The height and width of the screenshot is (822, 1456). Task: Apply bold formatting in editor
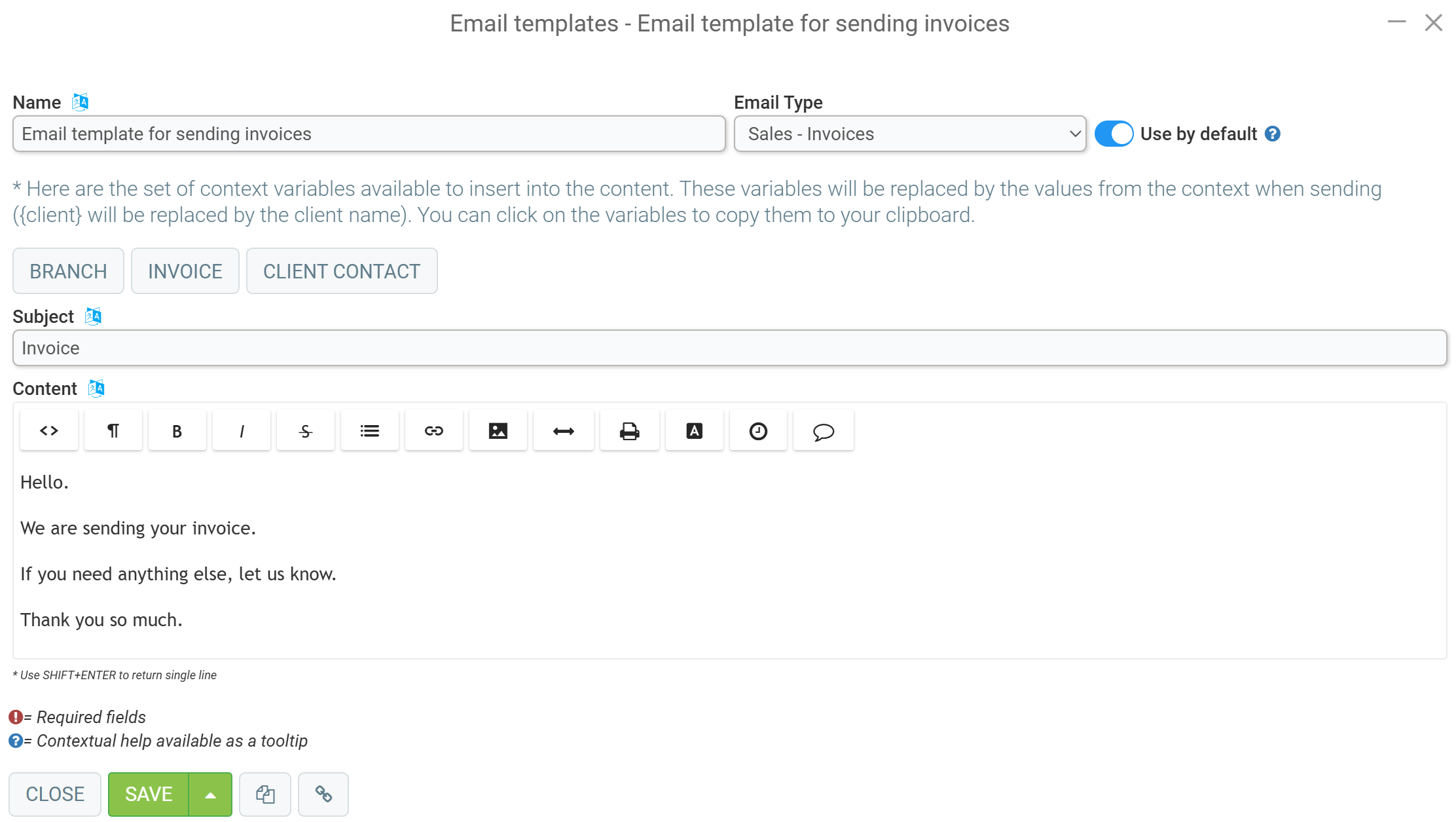coord(177,431)
